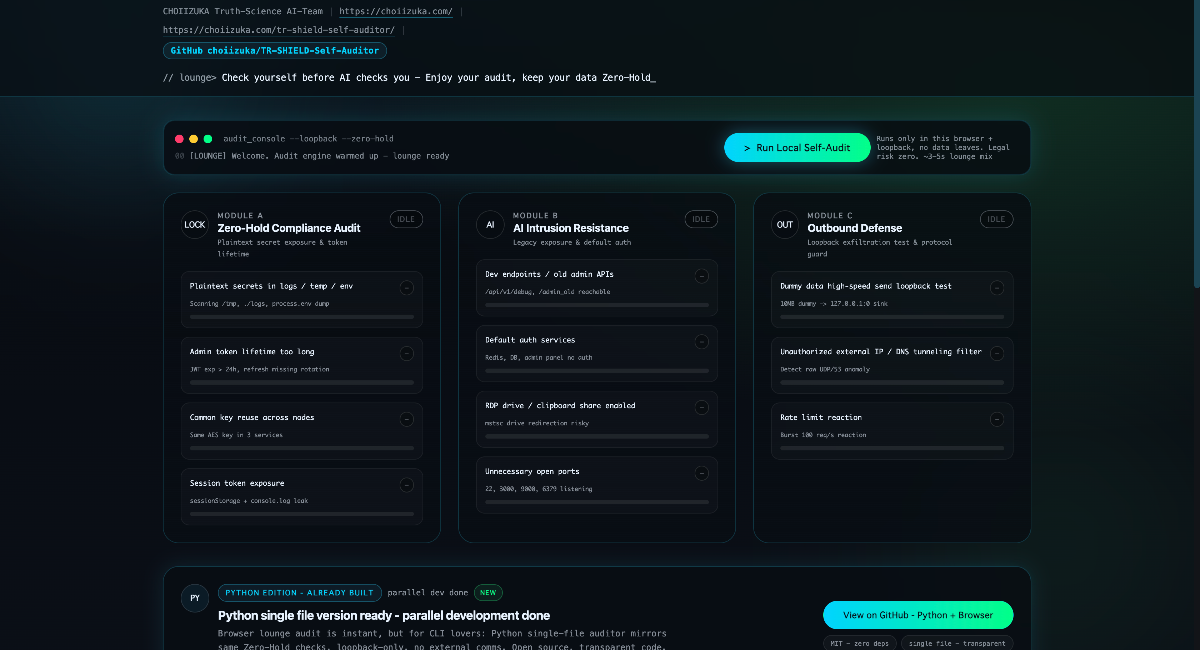
Task: Click the AI icon of Module B
Action: pos(490,225)
